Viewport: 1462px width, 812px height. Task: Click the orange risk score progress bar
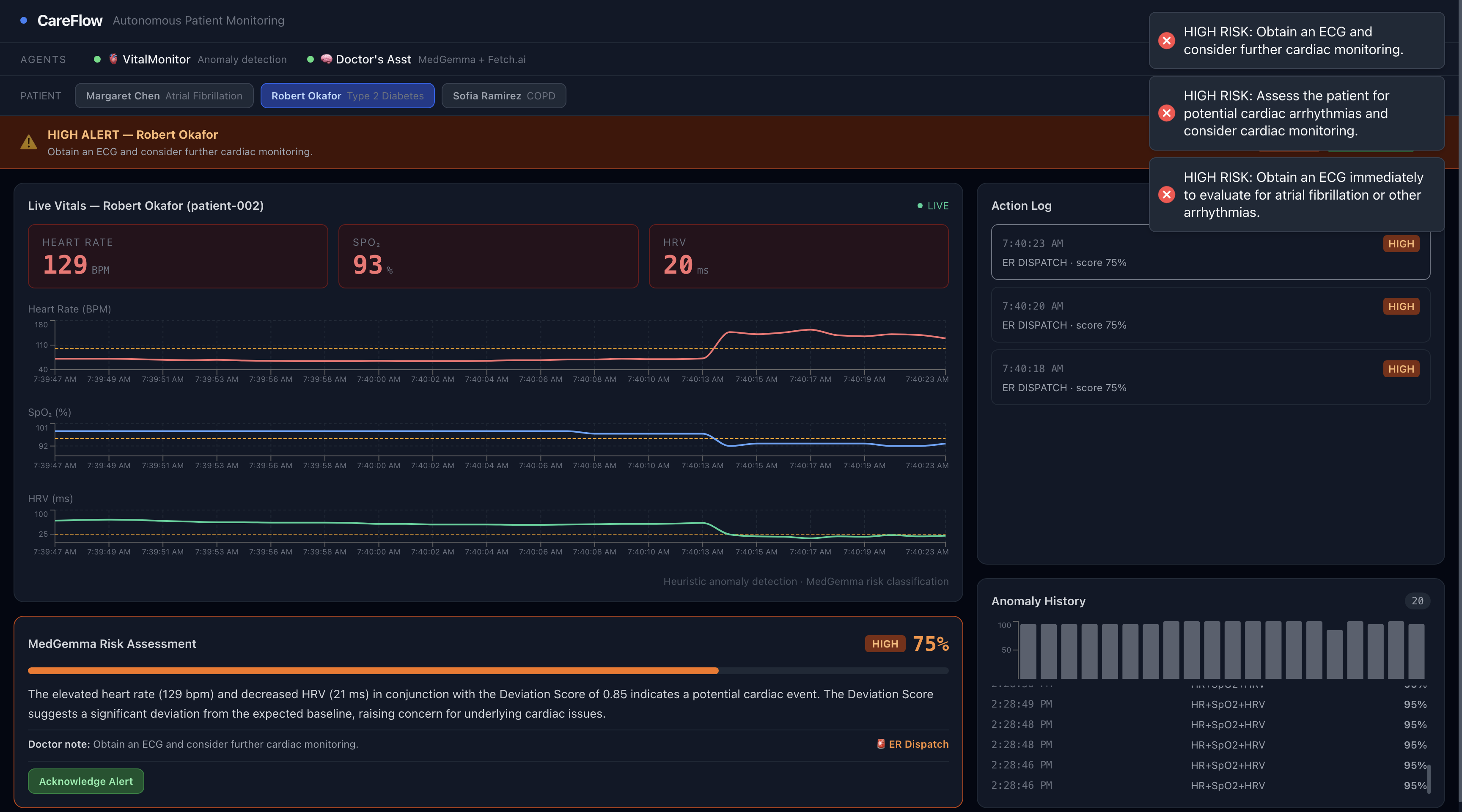pos(373,671)
